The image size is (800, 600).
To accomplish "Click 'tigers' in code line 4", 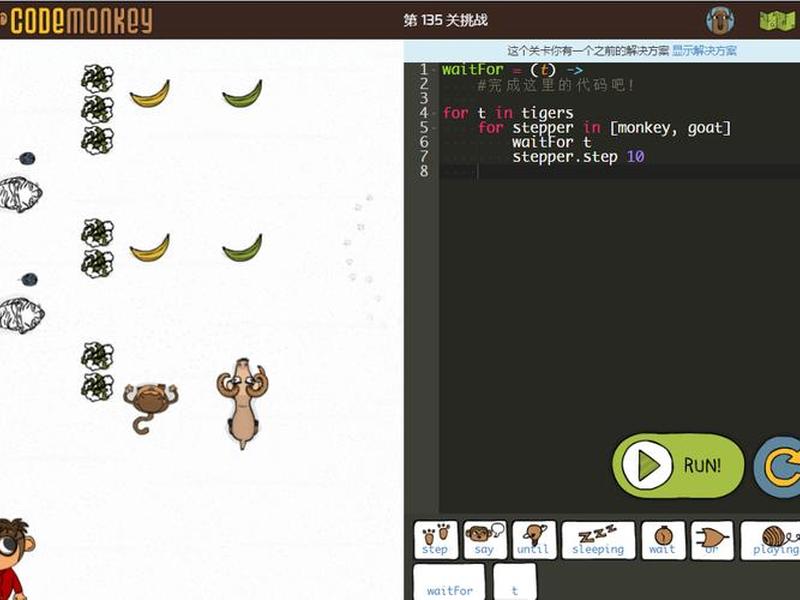I will point(547,113).
